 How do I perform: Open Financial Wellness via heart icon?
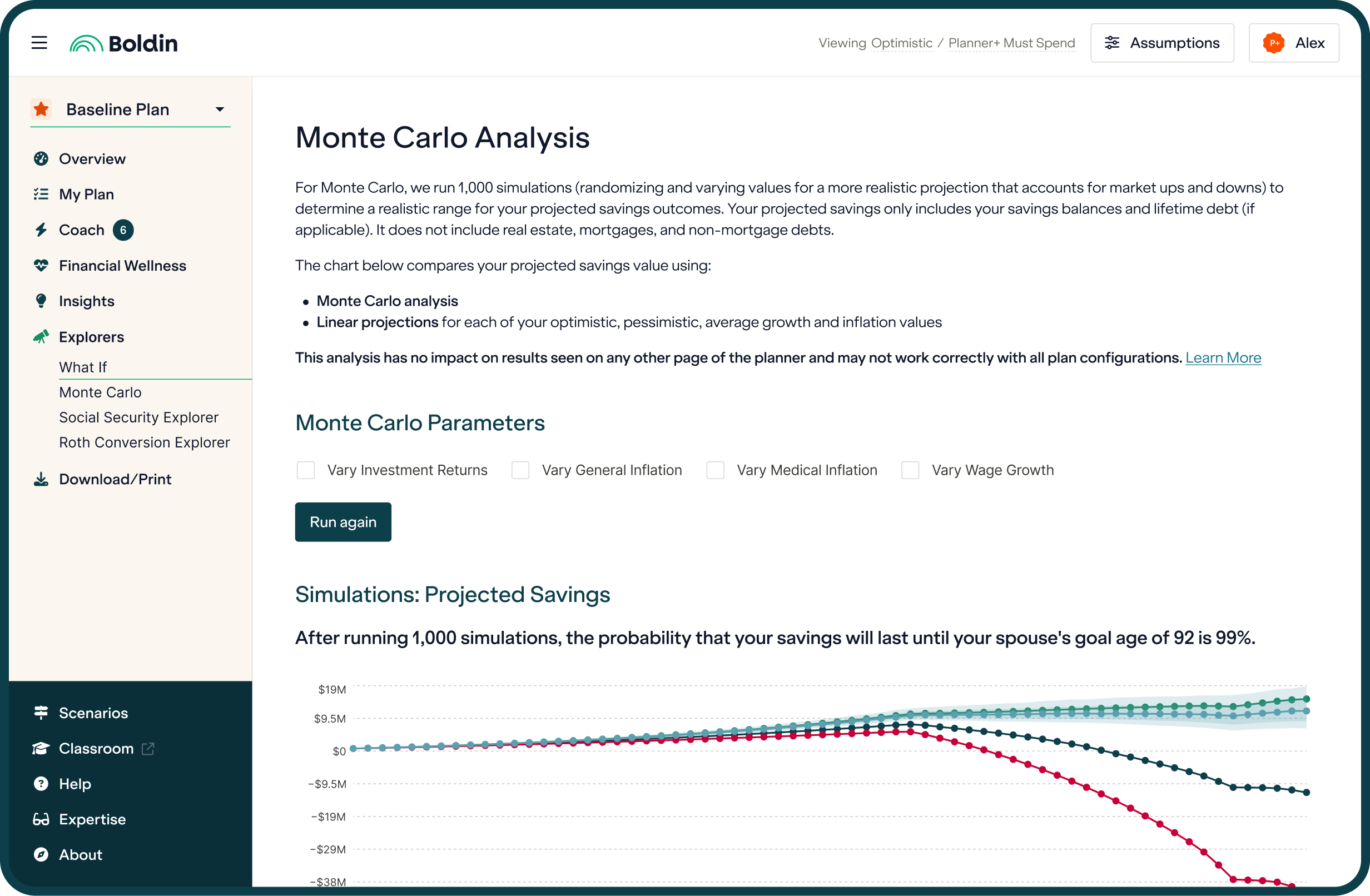[41, 265]
